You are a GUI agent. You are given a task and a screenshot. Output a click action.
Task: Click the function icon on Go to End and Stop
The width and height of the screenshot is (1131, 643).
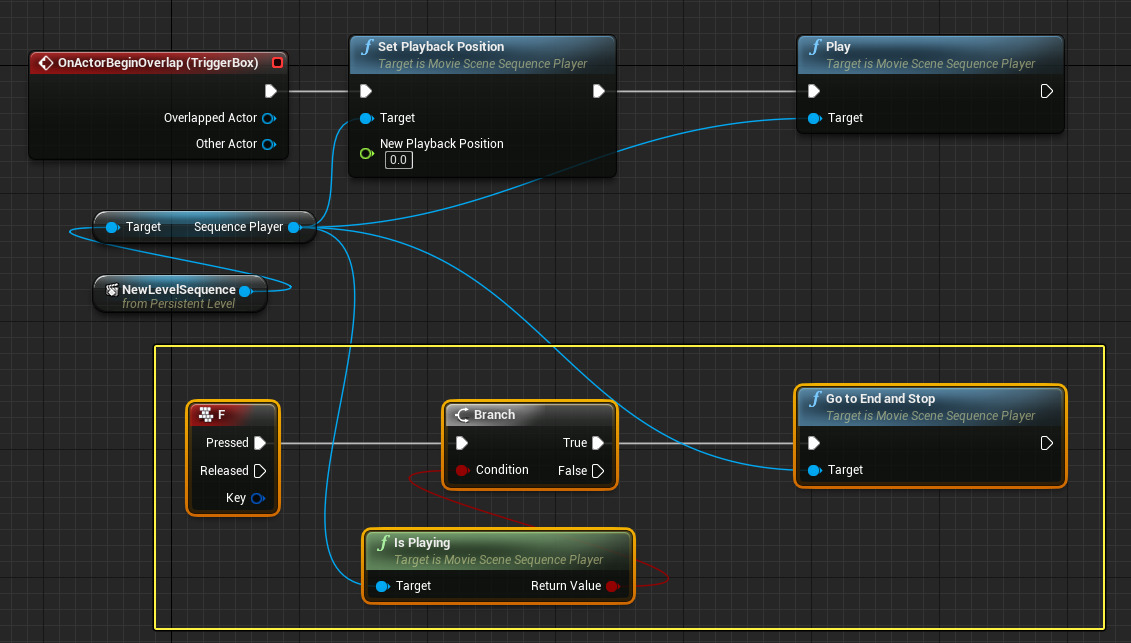(815, 399)
